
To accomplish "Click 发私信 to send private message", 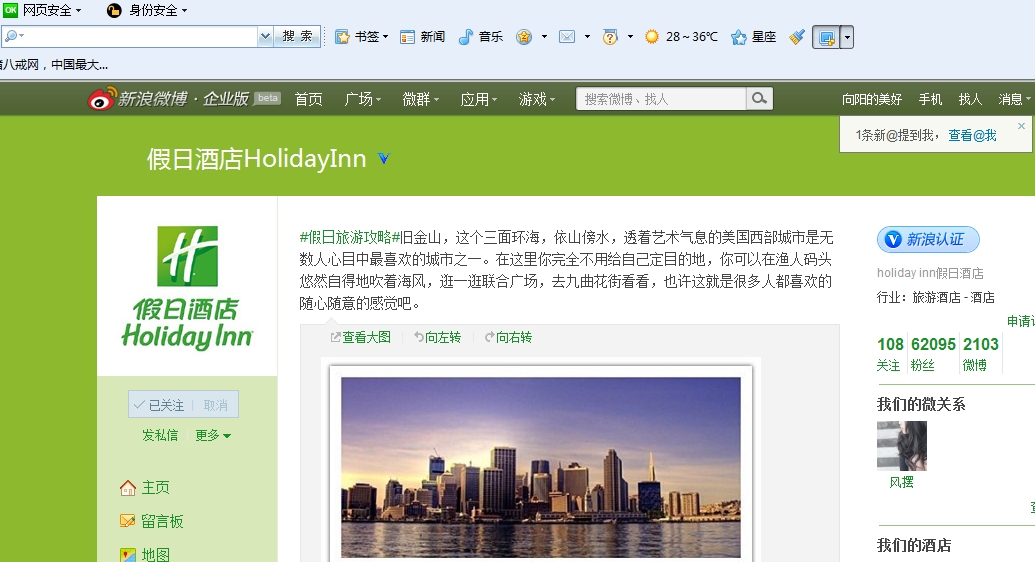I will (x=160, y=435).
